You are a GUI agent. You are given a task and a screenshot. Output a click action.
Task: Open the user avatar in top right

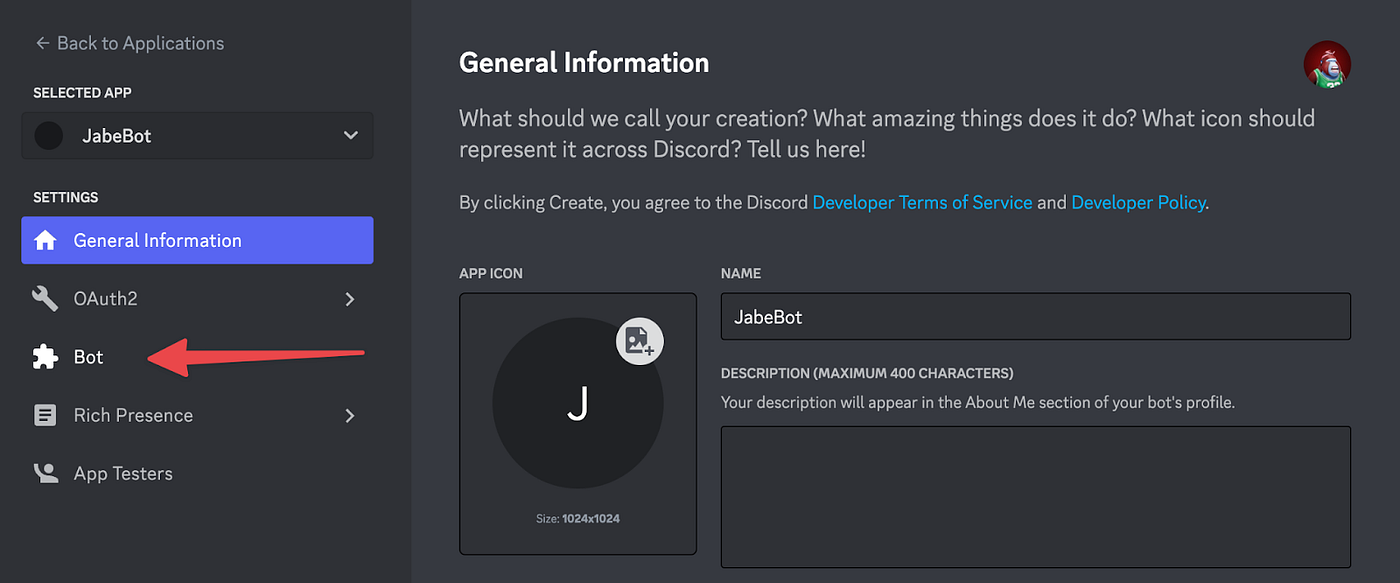coord(1327,65)
